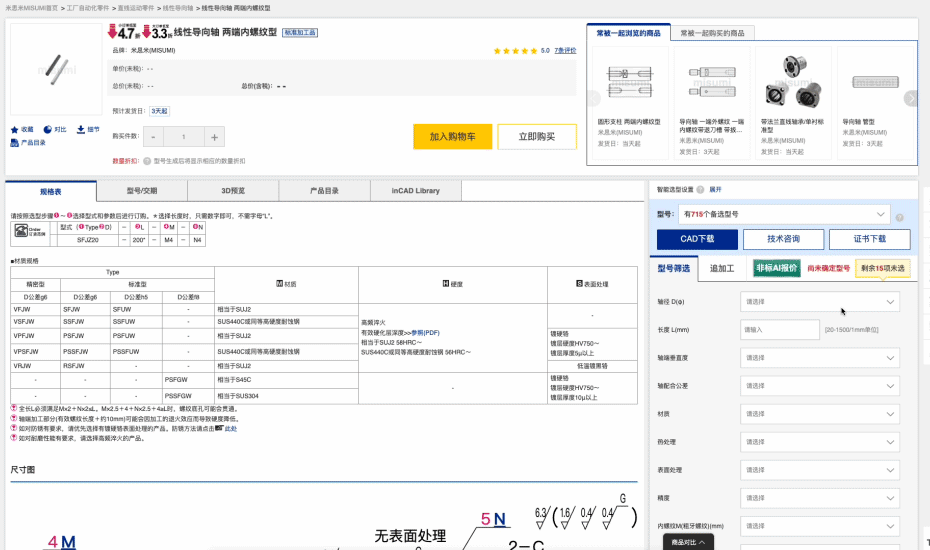Screen dimensions: 930x550
Task: Switch to 常被一起购买的商品 tab
Action: 713,33
